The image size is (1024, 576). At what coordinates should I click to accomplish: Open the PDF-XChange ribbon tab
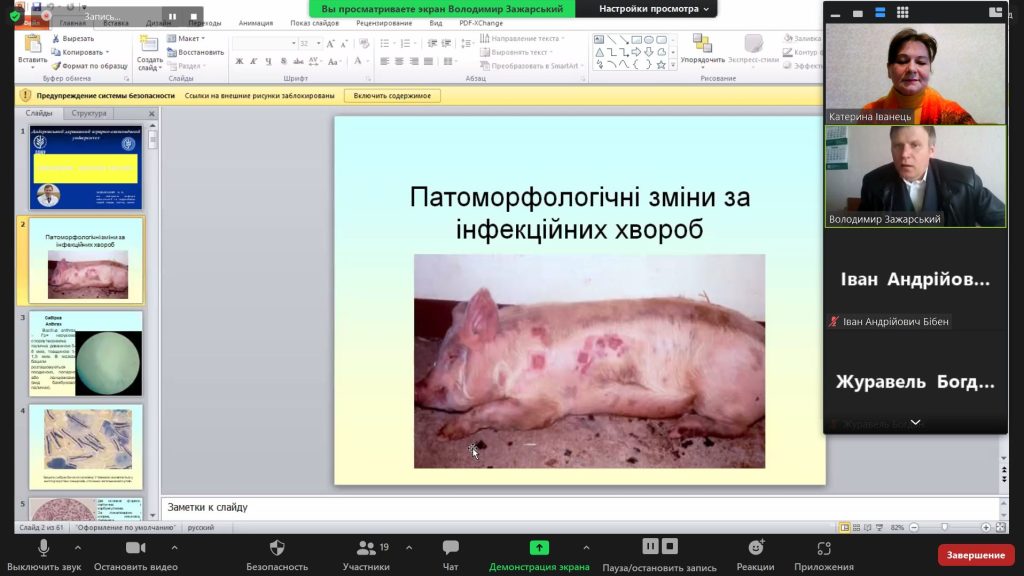click(x=481, y=23)
